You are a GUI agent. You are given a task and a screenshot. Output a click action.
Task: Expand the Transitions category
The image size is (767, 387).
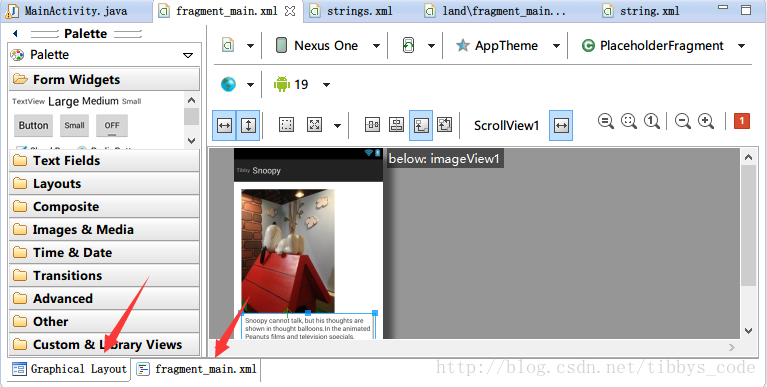coord(104,275)
